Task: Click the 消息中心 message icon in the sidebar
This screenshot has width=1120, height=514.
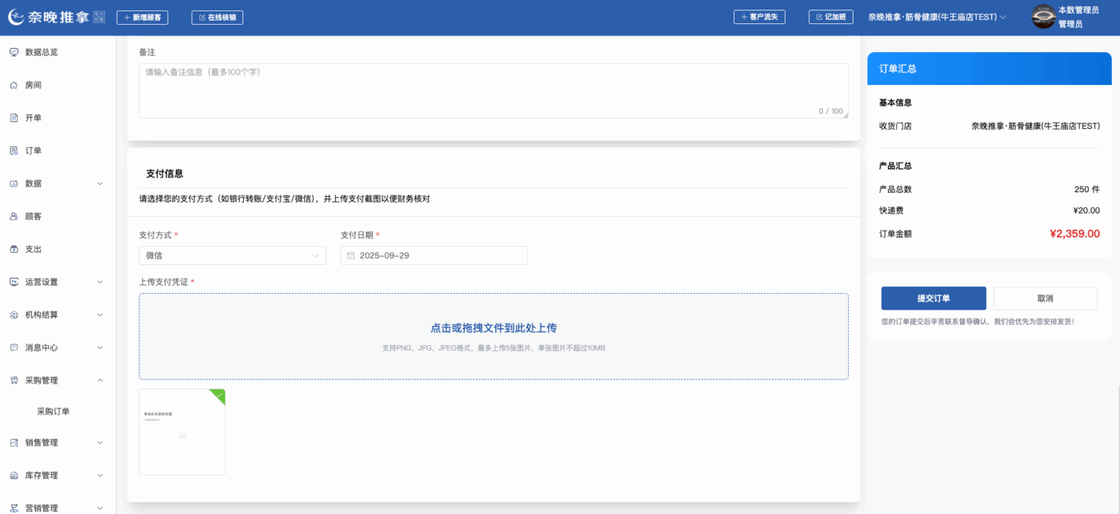Action: point(14,348)
